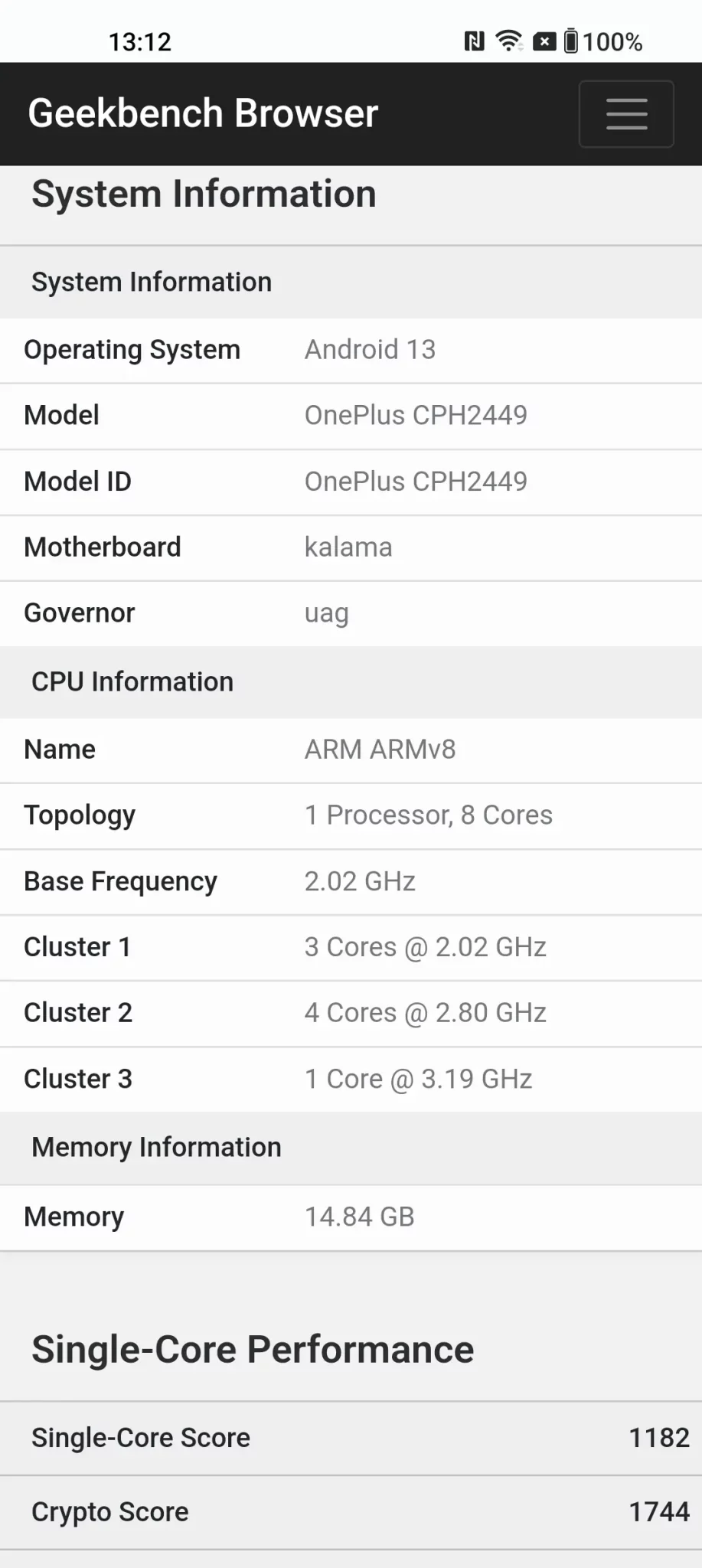Tap the NFC status bar icon
The height and width of the screenshot is (1568, 702).
point(474,41)
